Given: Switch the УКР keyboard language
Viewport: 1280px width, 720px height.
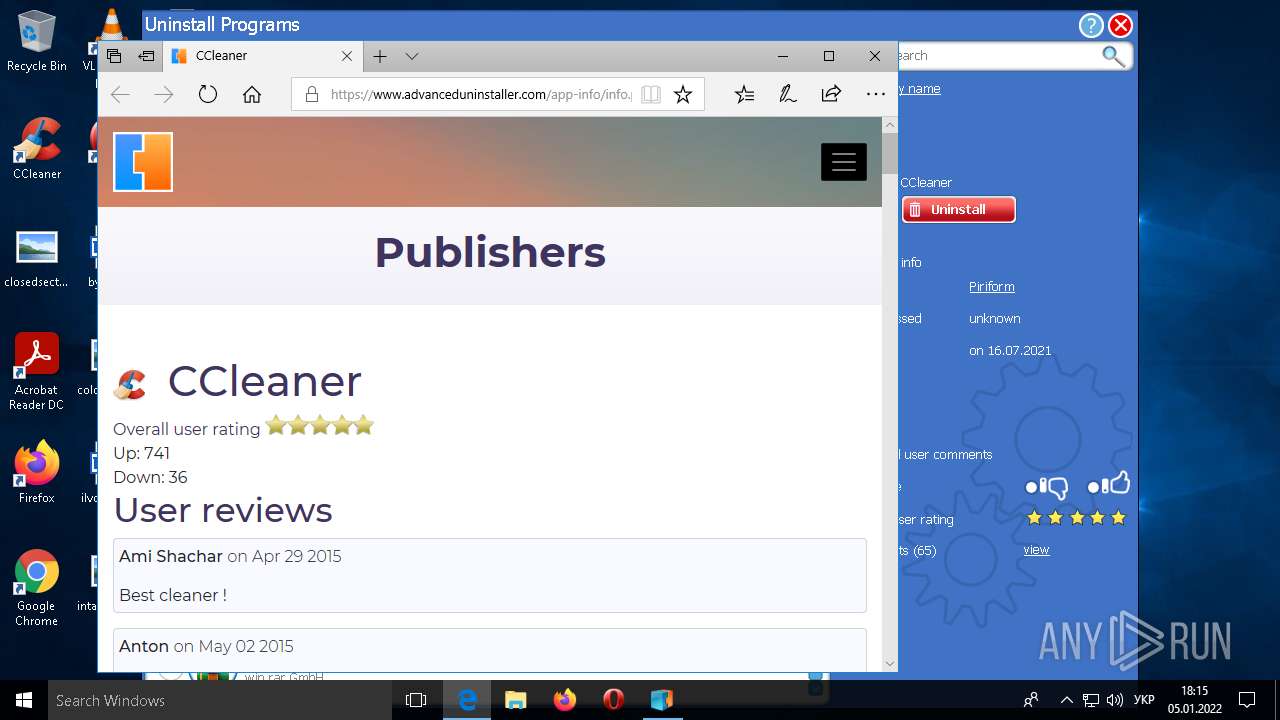Looking at the screenshot, I should coord(1145,700).
